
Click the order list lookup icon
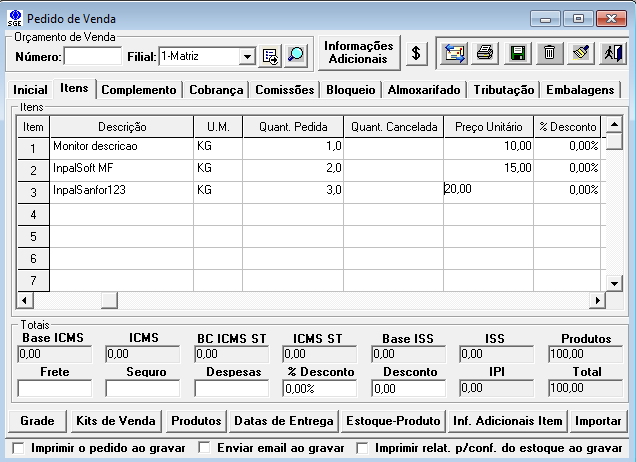[x=270, y=56]
